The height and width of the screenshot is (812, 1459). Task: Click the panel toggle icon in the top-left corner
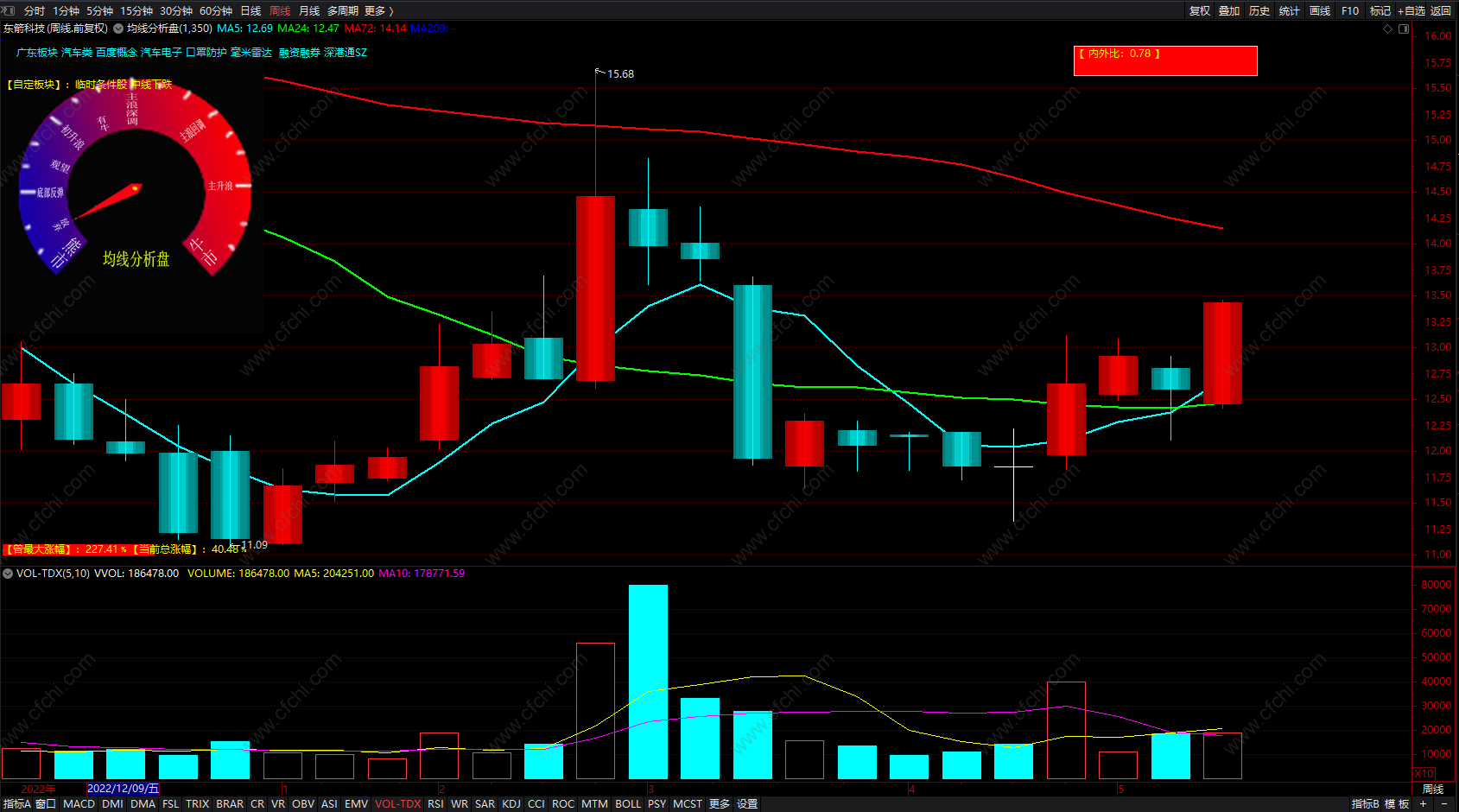[x=9, y=10]
